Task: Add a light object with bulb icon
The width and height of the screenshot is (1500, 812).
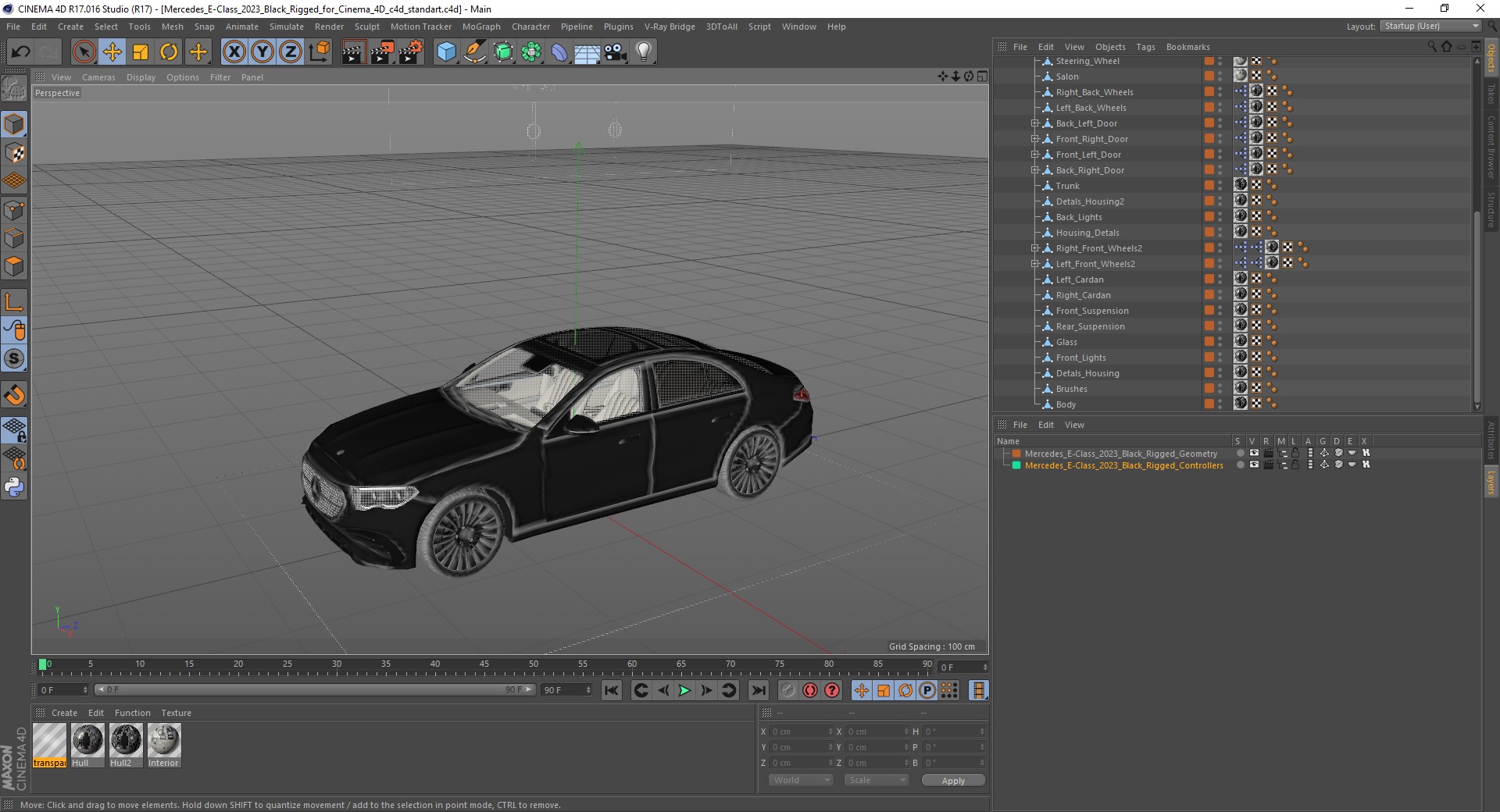Action: coord(644,52)
